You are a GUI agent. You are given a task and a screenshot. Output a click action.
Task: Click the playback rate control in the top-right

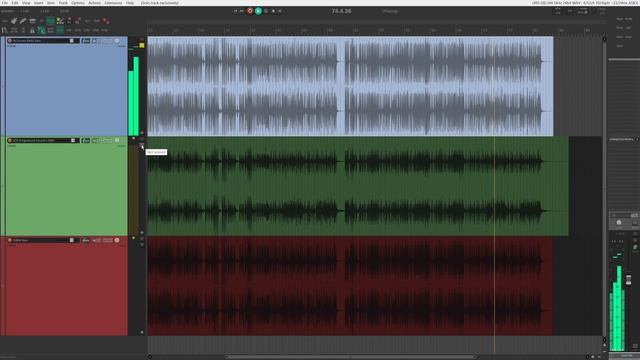pyautogui.click(x=582, y=11)
